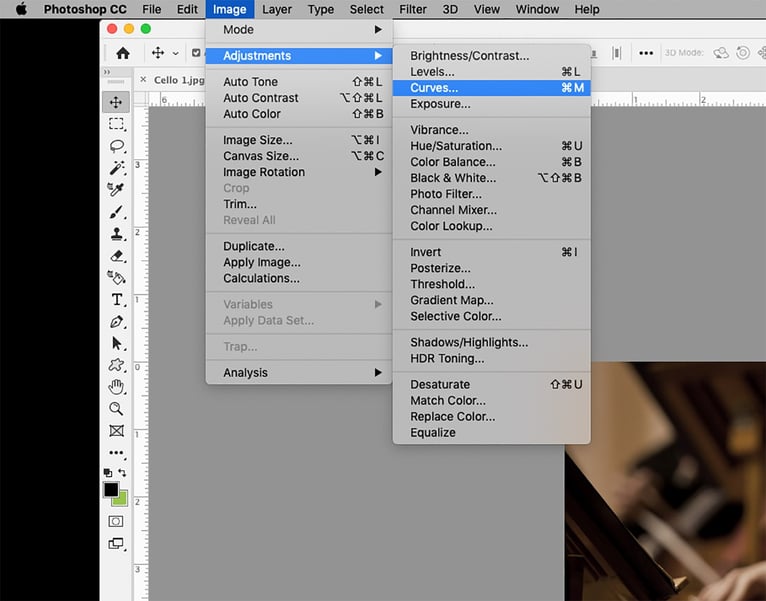Viewport: 766px width, 601px height.
Task: Pick the green background color swatch
Action: tap(121, 499)
